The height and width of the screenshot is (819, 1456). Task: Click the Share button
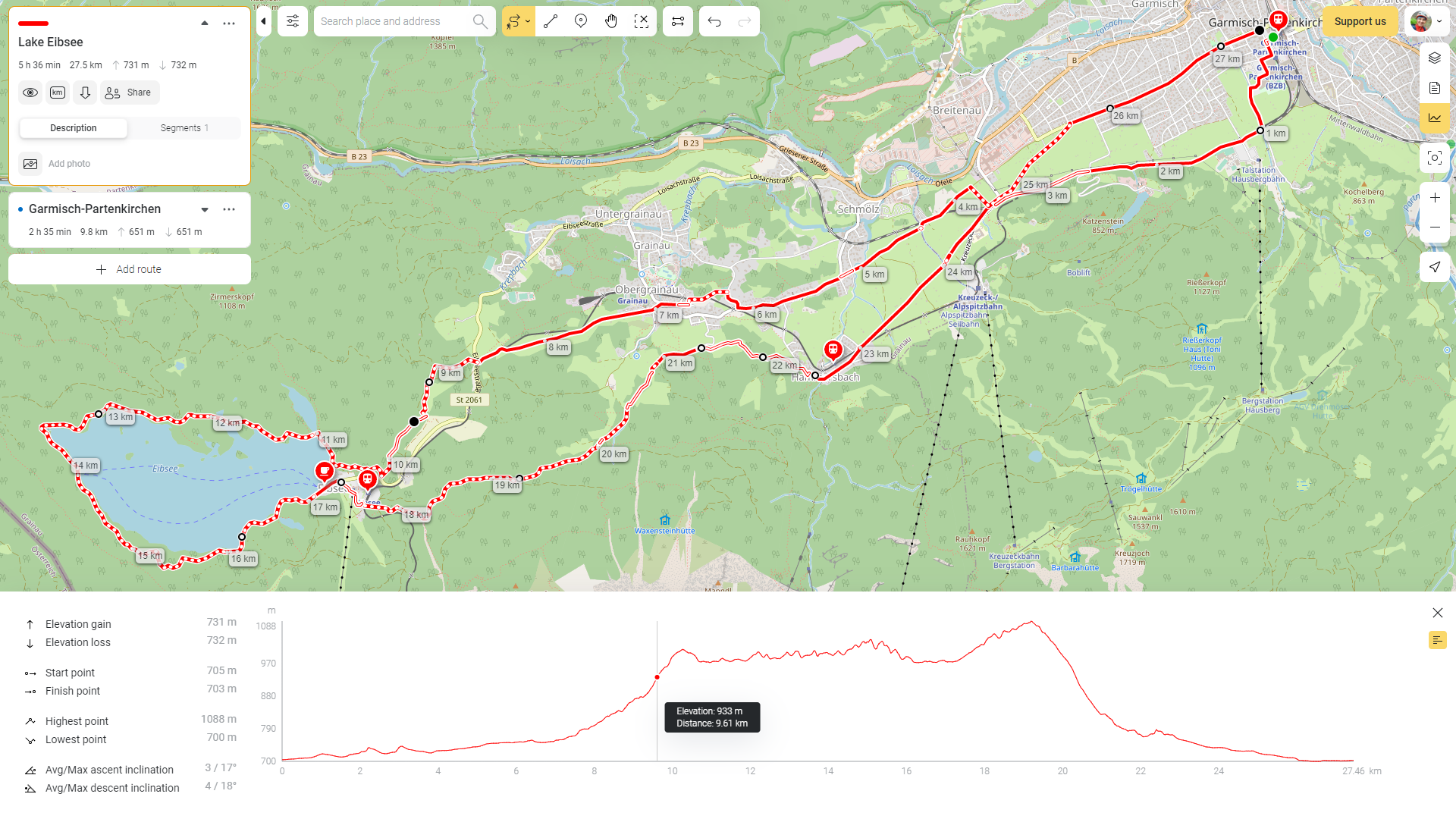pos(130,93)
